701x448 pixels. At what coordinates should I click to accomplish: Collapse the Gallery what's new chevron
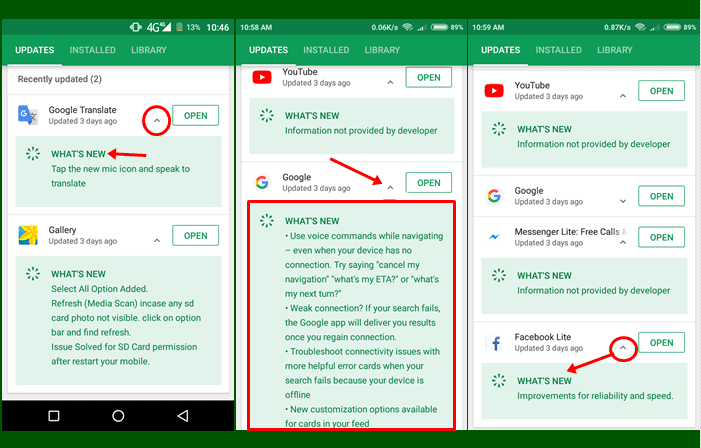coord(156,241)
